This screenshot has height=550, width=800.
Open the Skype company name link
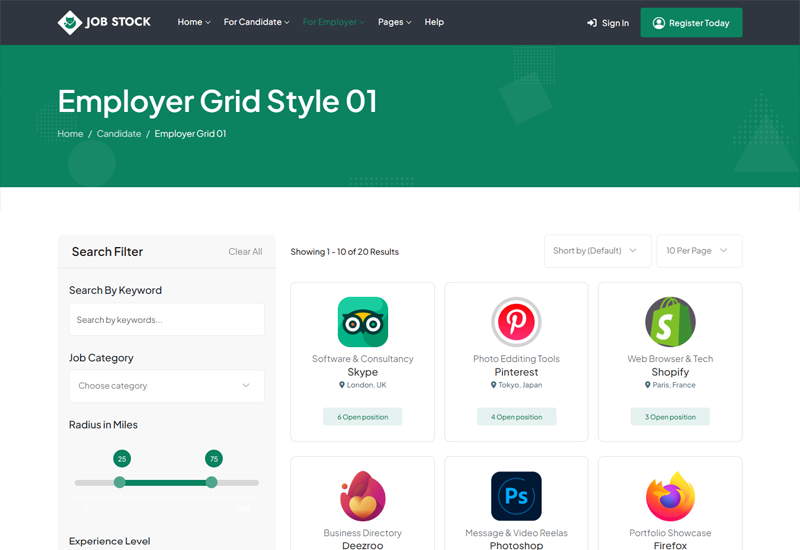click(x=363, y=372)
